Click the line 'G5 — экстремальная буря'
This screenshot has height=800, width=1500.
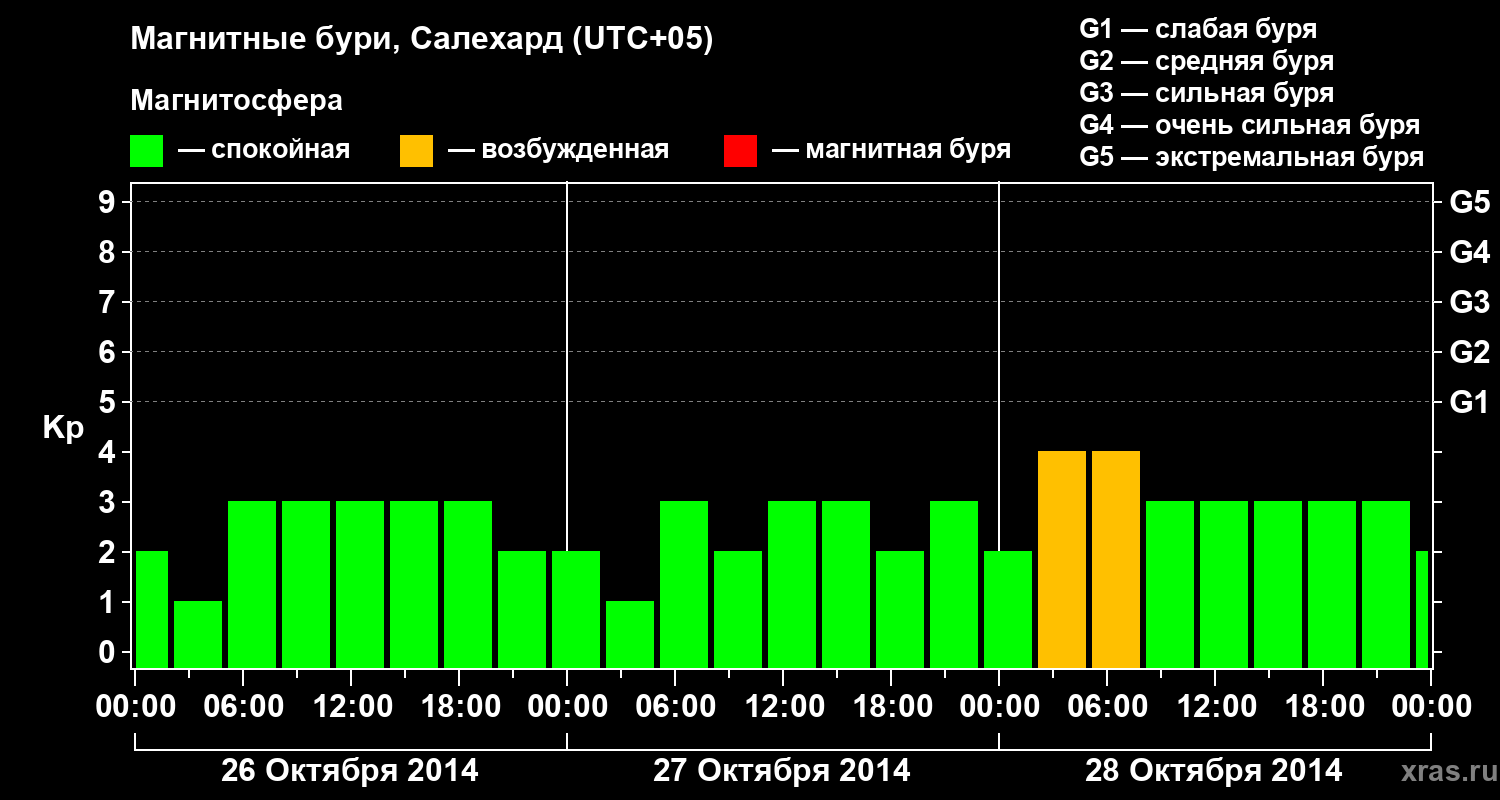1251,157
